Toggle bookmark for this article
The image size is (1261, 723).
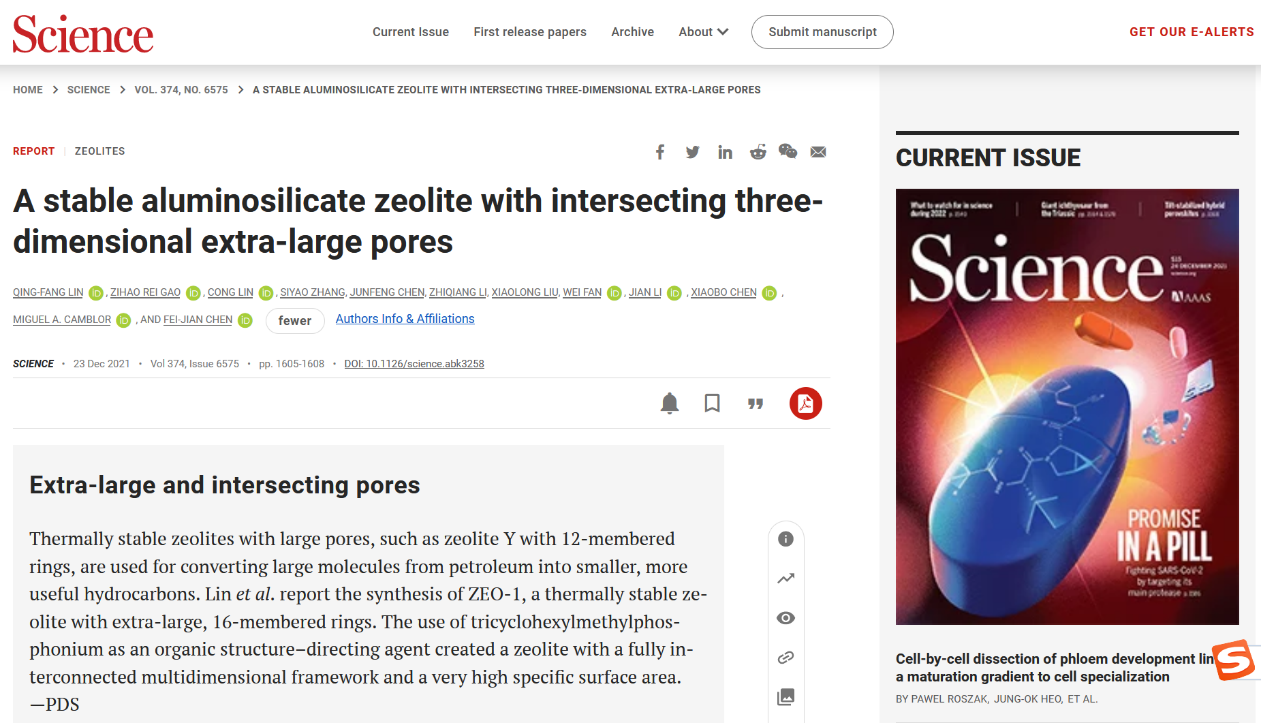click(712, 403)
